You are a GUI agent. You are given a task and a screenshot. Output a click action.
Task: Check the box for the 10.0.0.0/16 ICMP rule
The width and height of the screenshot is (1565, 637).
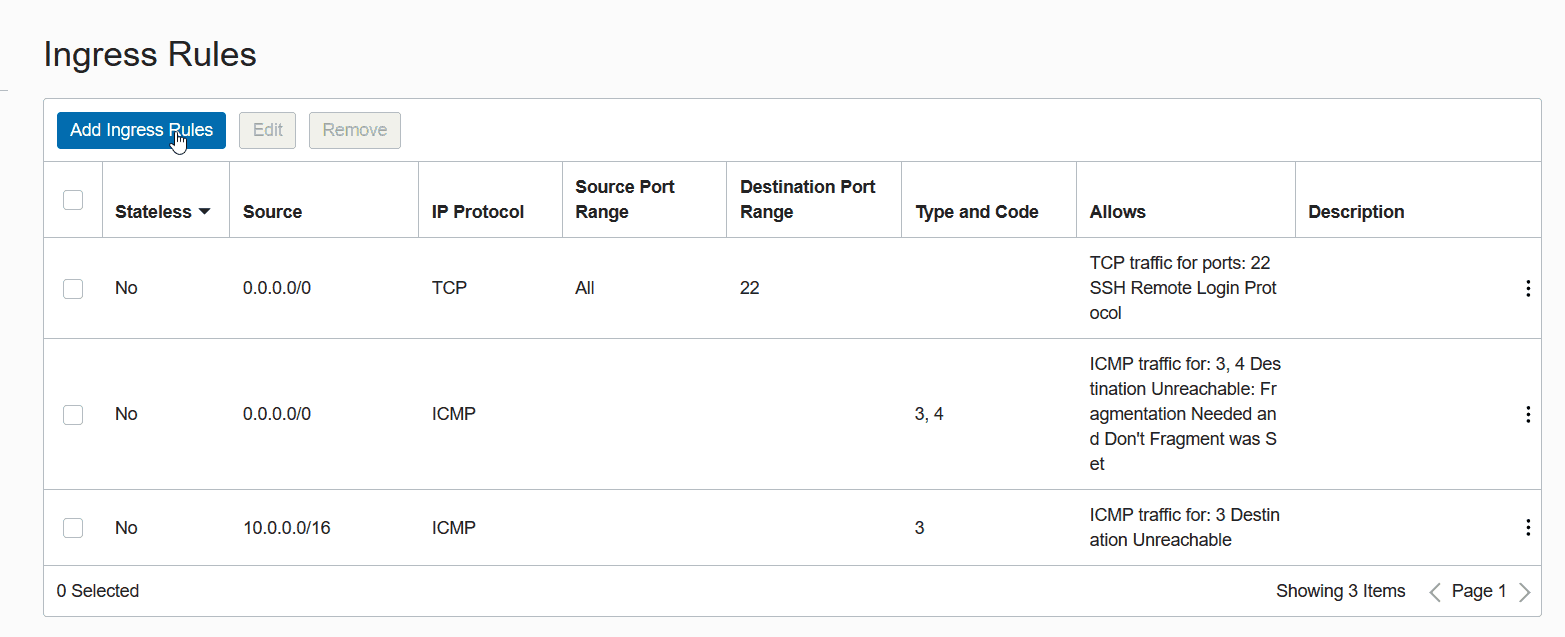pyautogui.click(x=73, y=527)
